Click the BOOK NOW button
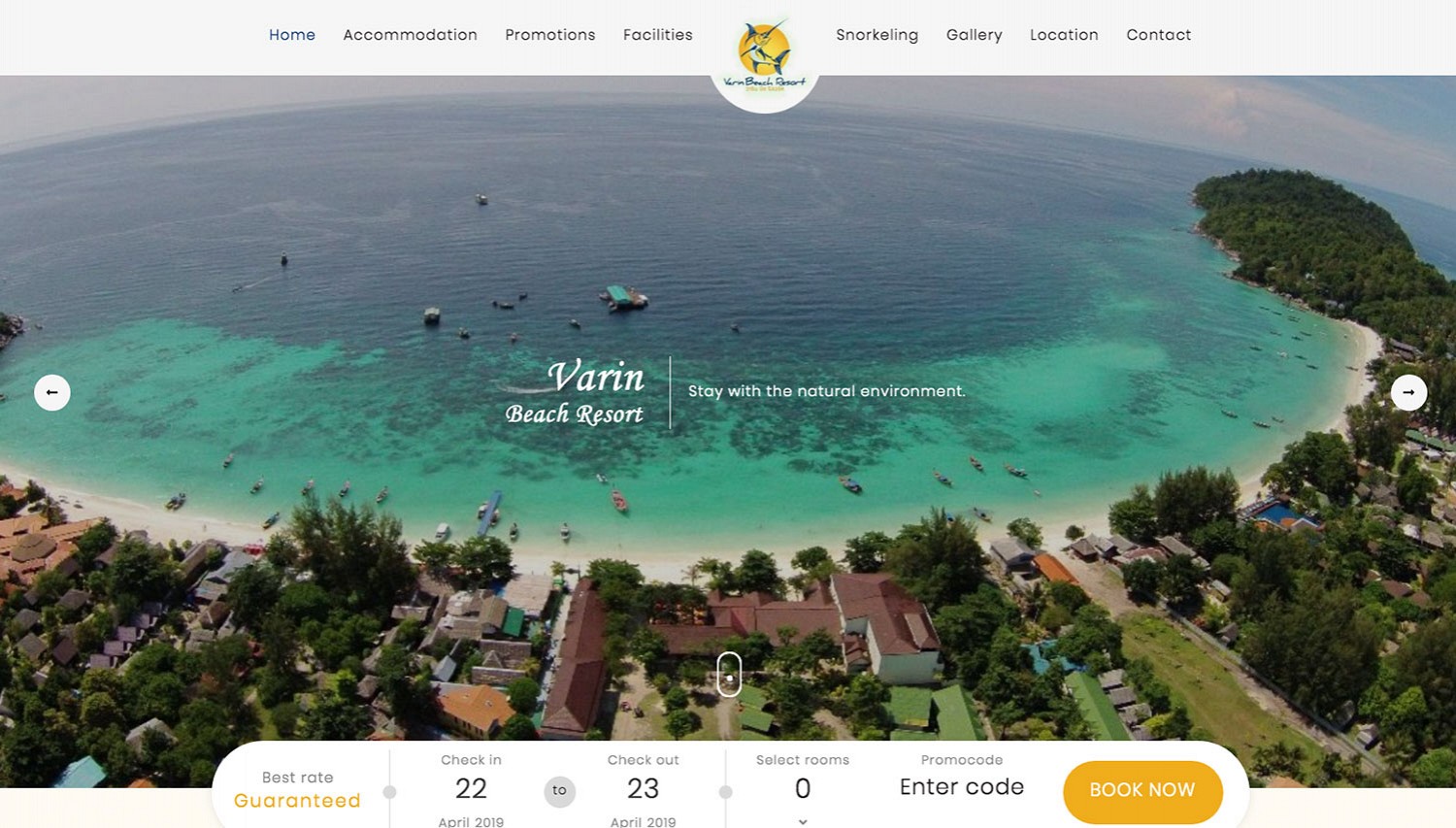Screen dimensions: 1456x828 (1142, 791)
